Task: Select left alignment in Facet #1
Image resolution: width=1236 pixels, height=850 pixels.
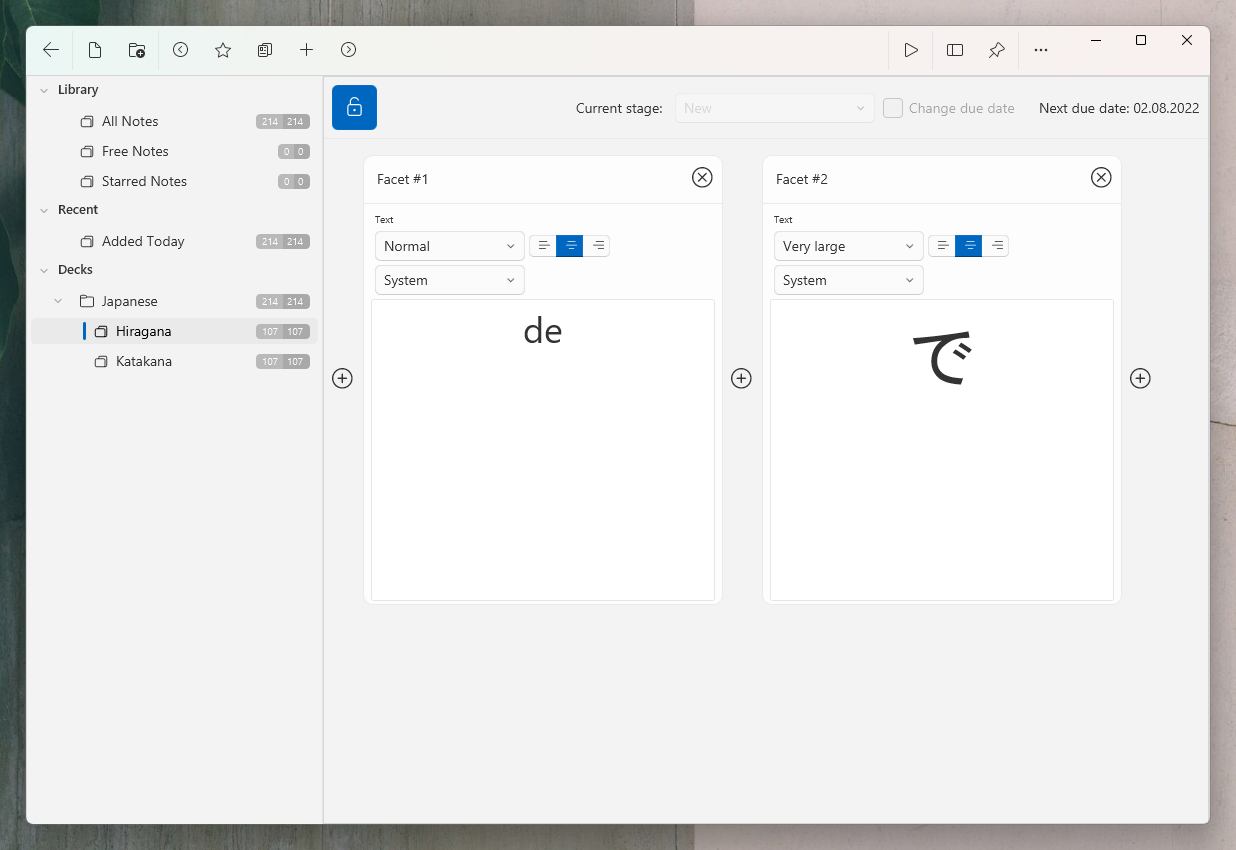Action: click(543, 246)
